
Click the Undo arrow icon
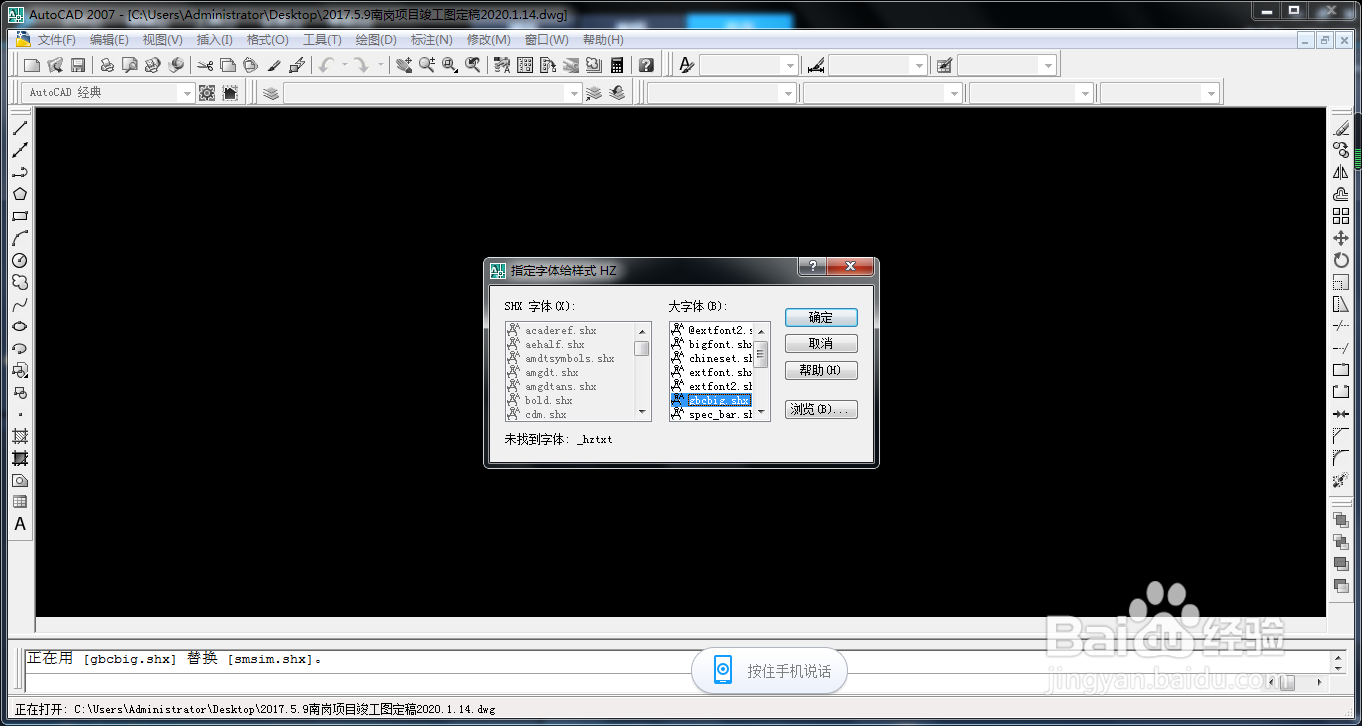327,65
